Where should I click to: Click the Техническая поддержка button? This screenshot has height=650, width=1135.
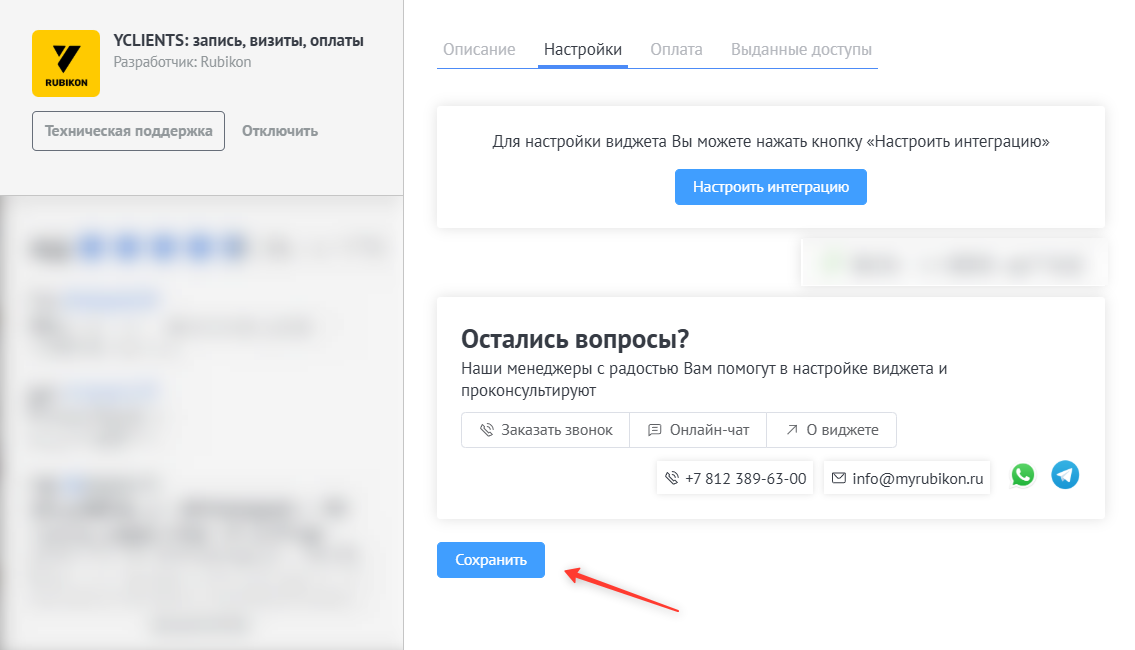click(128, 131)
